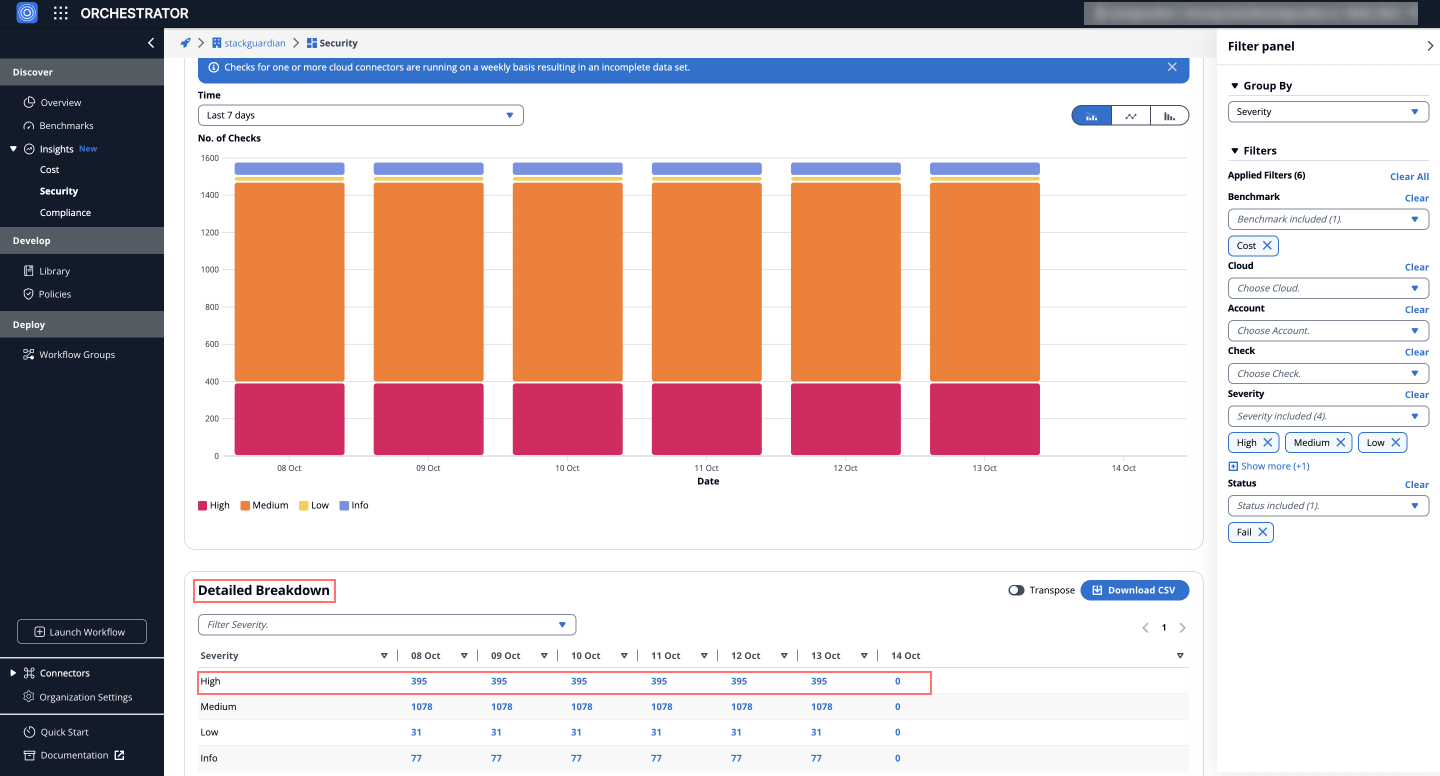This screenshot has height=776, width=1440.
Task: Switch to the line chart view
Action: [1130, 116]
